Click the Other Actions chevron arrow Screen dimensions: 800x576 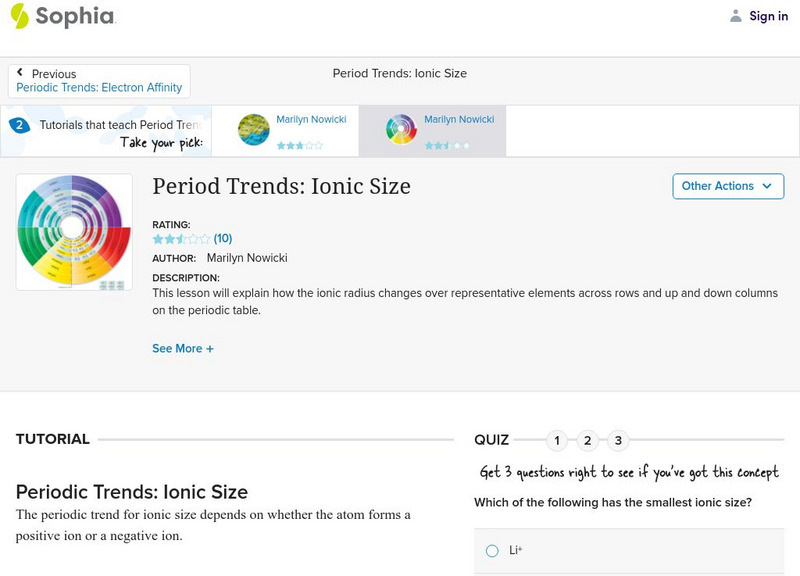767,186
